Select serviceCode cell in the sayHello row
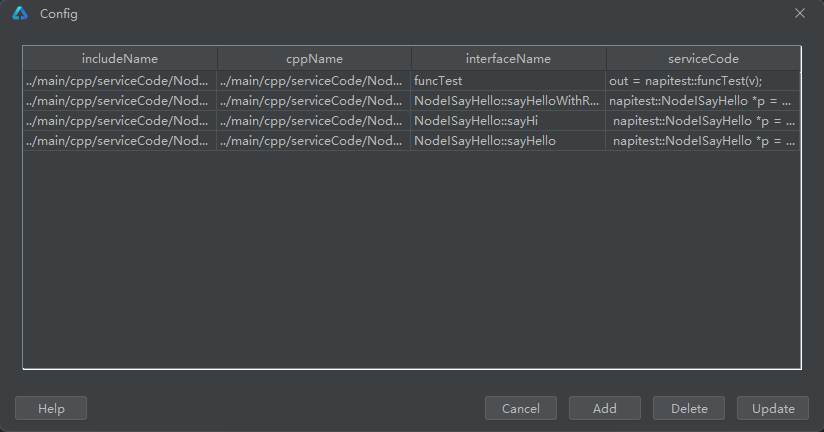824x432 pixels. 703,141
